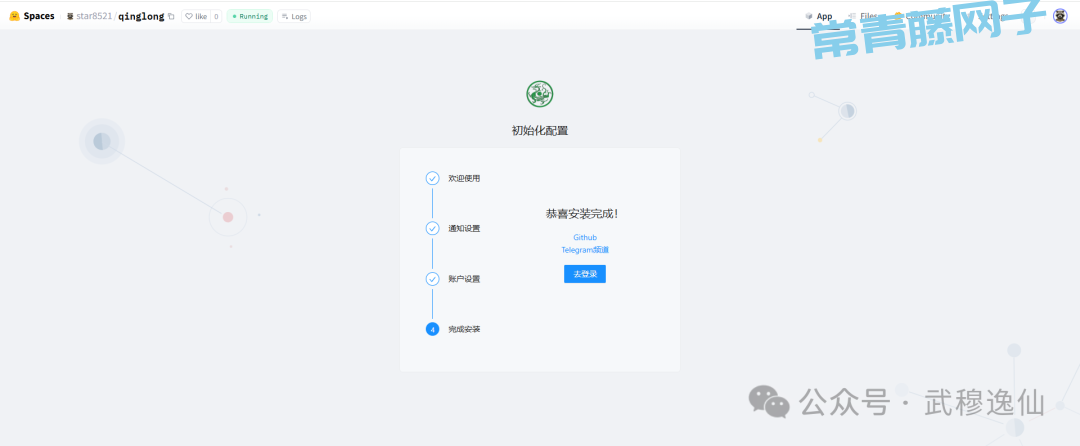The width and height of the screenshot is (1080, 446).
Task: Open the Logs panel
Action: 293,16
